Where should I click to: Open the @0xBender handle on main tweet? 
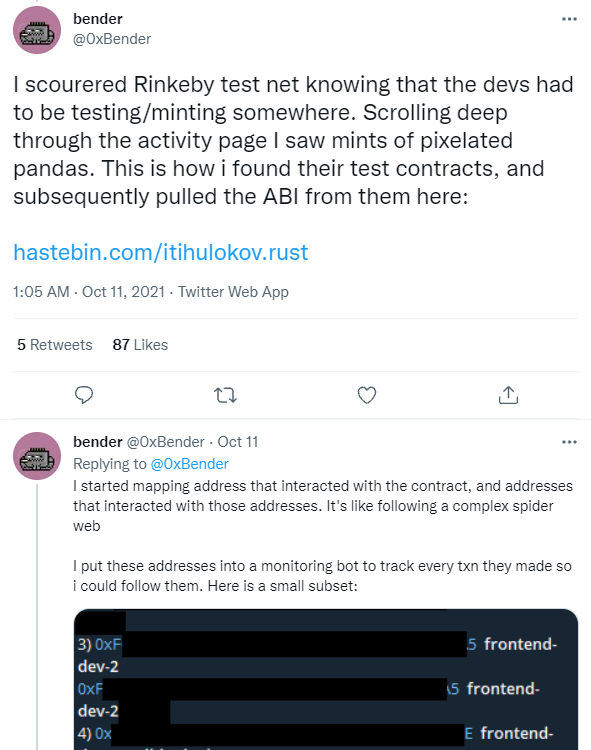click(x=112, y=39)
